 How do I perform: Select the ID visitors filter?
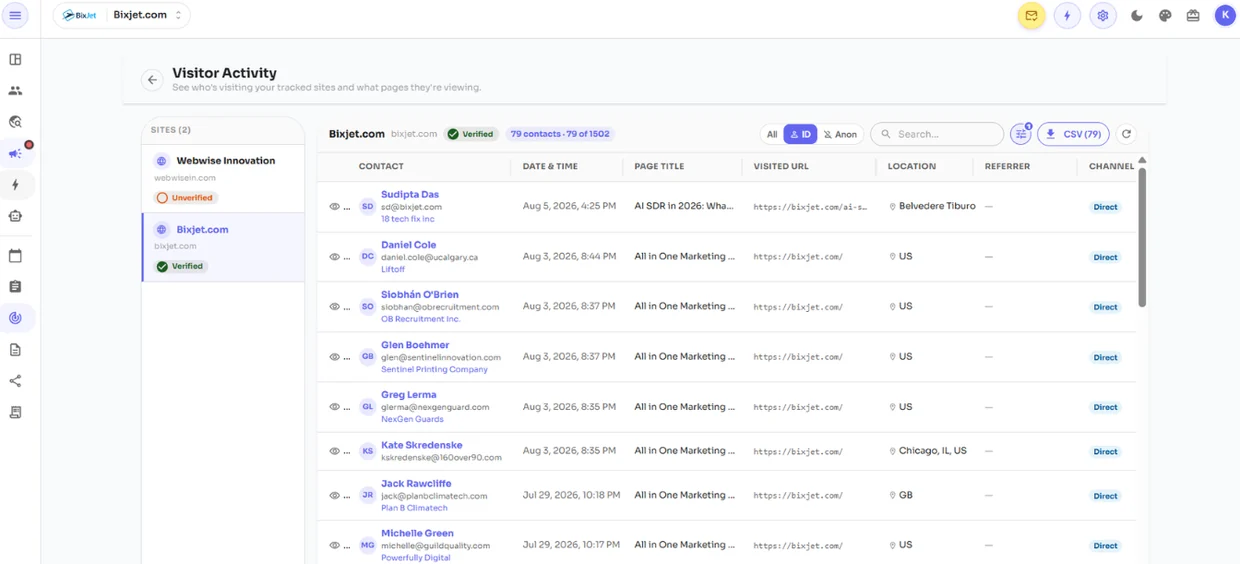(x=800, y=134)
